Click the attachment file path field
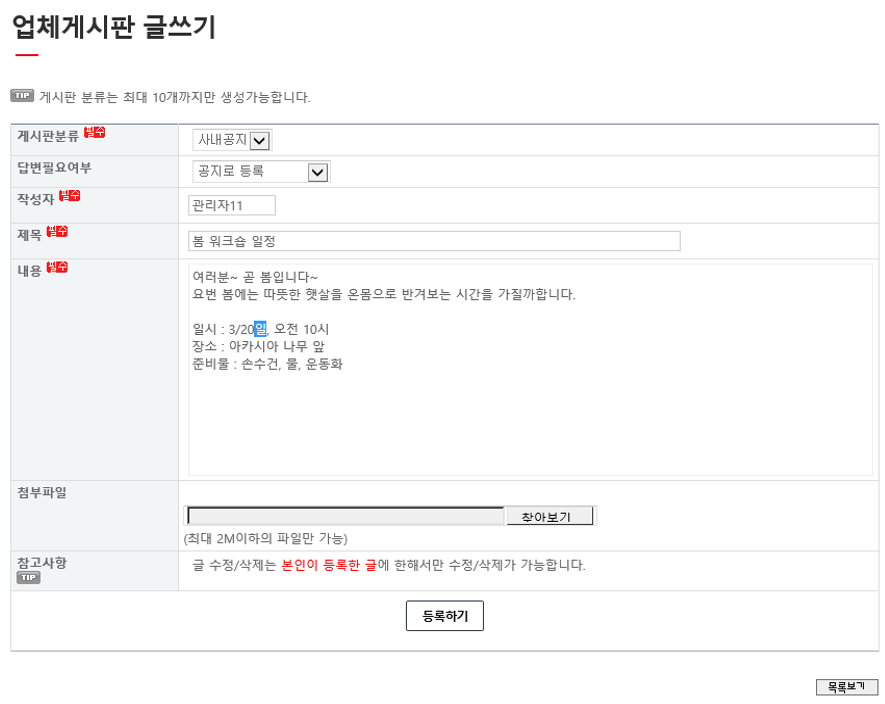Image resolution: width=885 pixels, height=704 pixels. 345,516
